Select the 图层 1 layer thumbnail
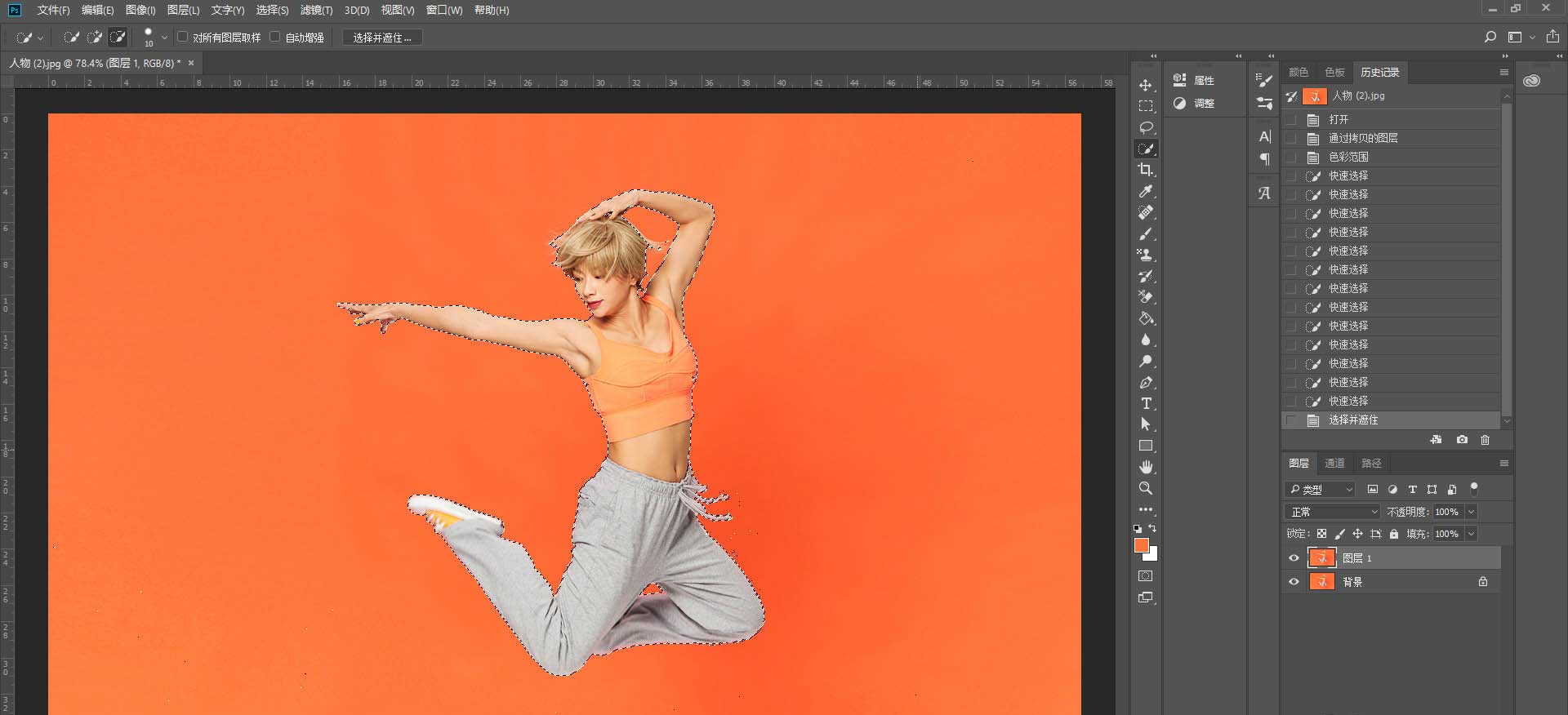The image size is (1568, 715). pyautogui.click(x=1321, y=558)
